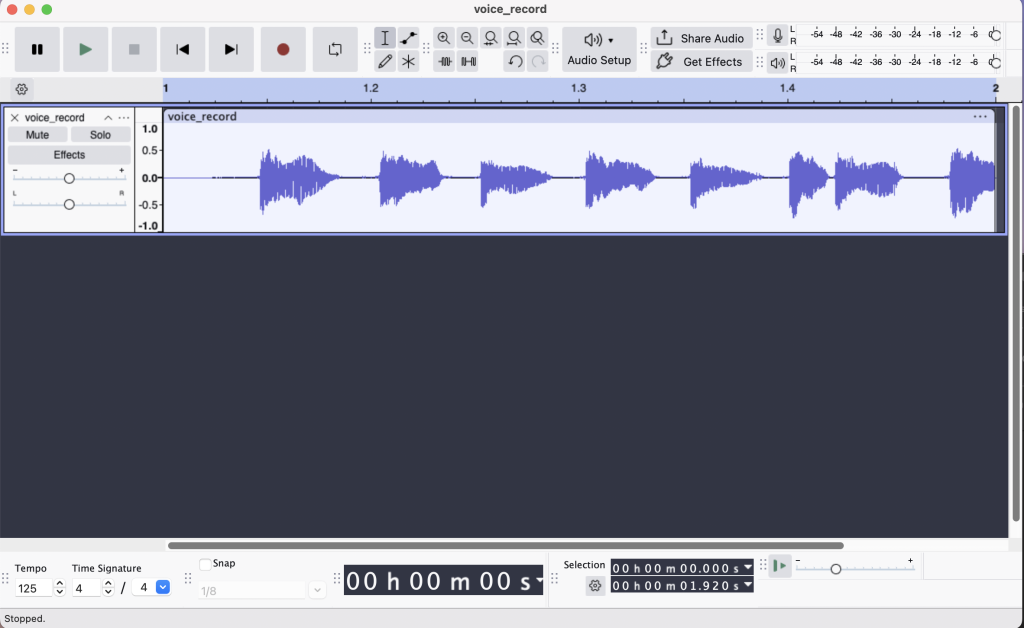Image resolution: width=1024 pixels, height=628 pixels.
Task: Collapse the voice_record track with chevron
Action: point(108,118)
